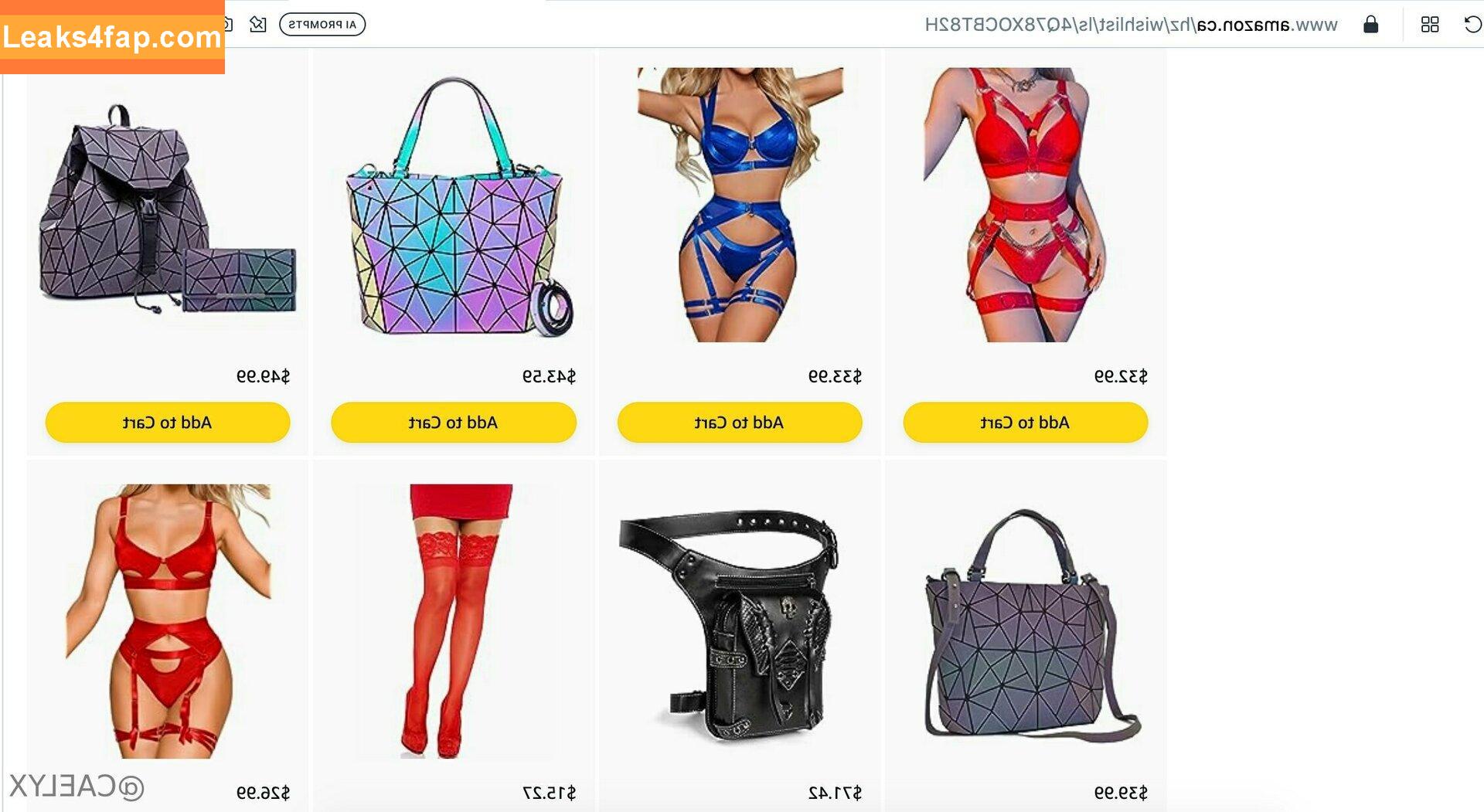Image resolution: width=1484 pixels, height=812 pixels.
Task: Add the $43.59 holographic tote to cart
Action: tap(454, 423)
